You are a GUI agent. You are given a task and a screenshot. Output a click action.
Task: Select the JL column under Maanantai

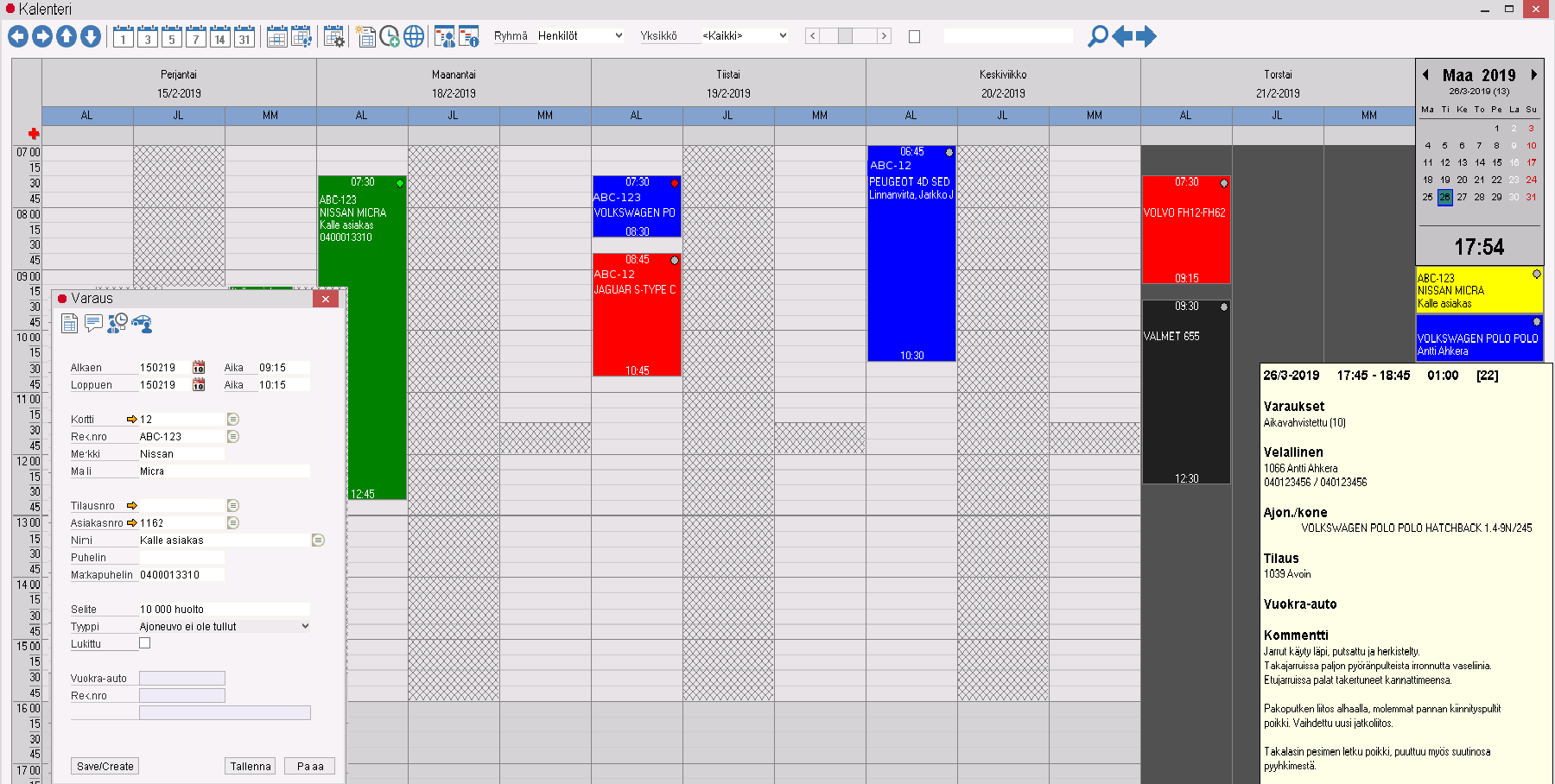click(453, 116)
